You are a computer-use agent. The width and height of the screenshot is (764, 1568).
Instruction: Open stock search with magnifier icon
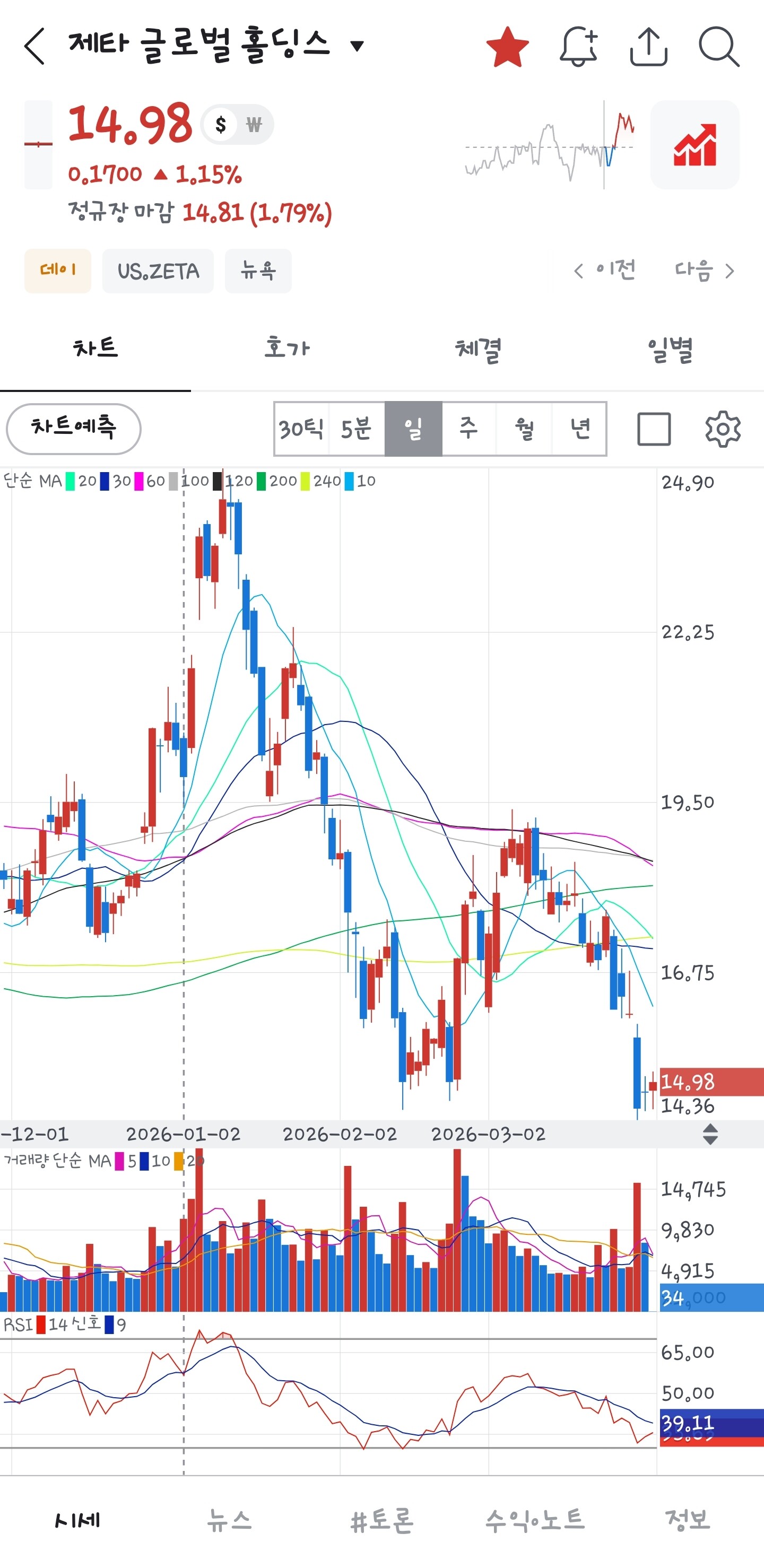point(719,46)
